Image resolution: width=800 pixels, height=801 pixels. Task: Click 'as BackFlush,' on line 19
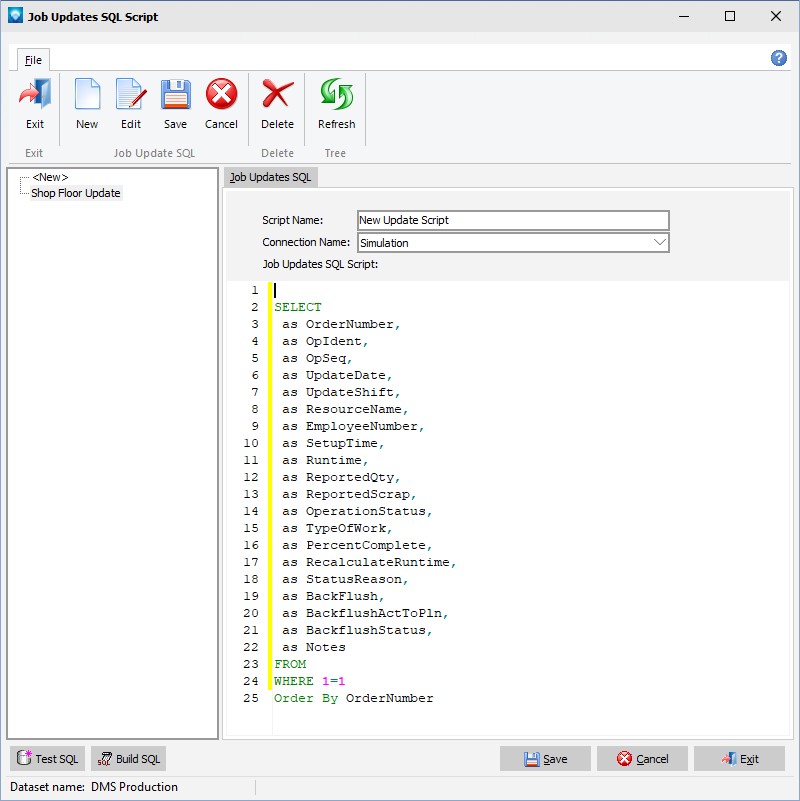(x=333, y=596)
